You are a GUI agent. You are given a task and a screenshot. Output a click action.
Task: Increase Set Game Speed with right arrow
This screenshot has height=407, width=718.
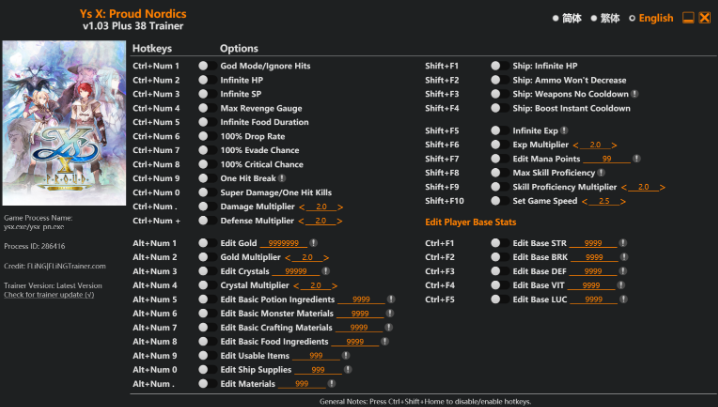(623, 201)
